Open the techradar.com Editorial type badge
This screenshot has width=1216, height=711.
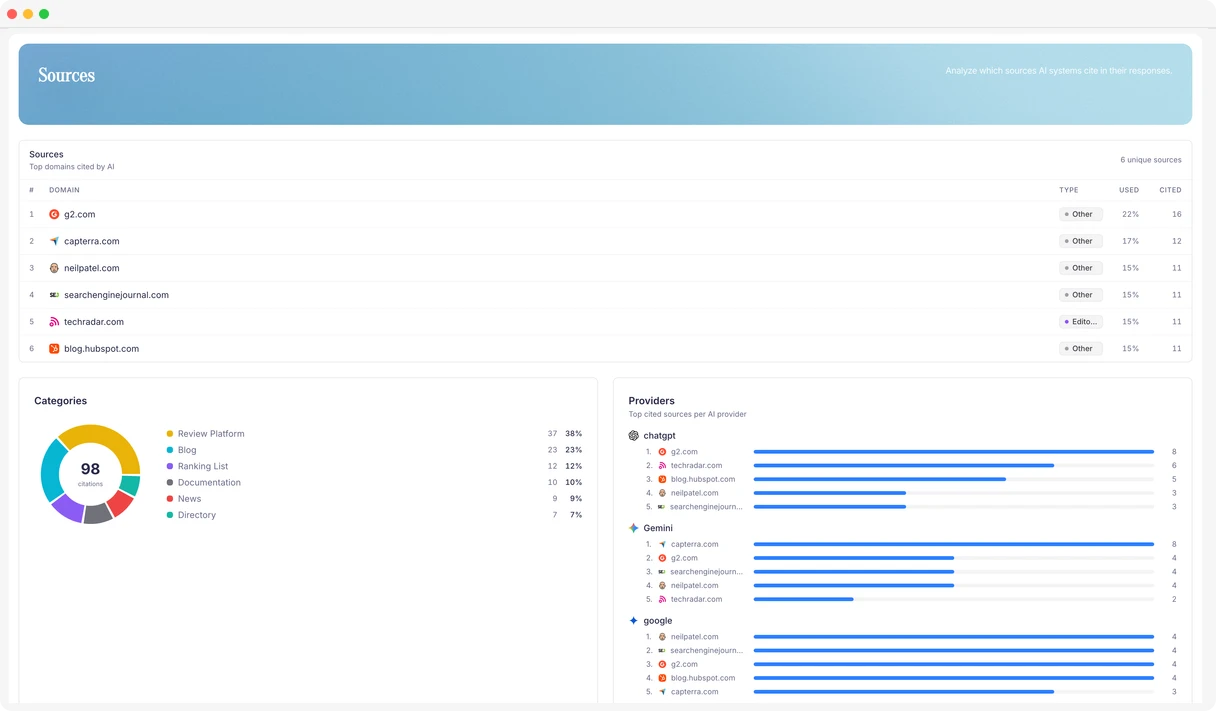1080,322
